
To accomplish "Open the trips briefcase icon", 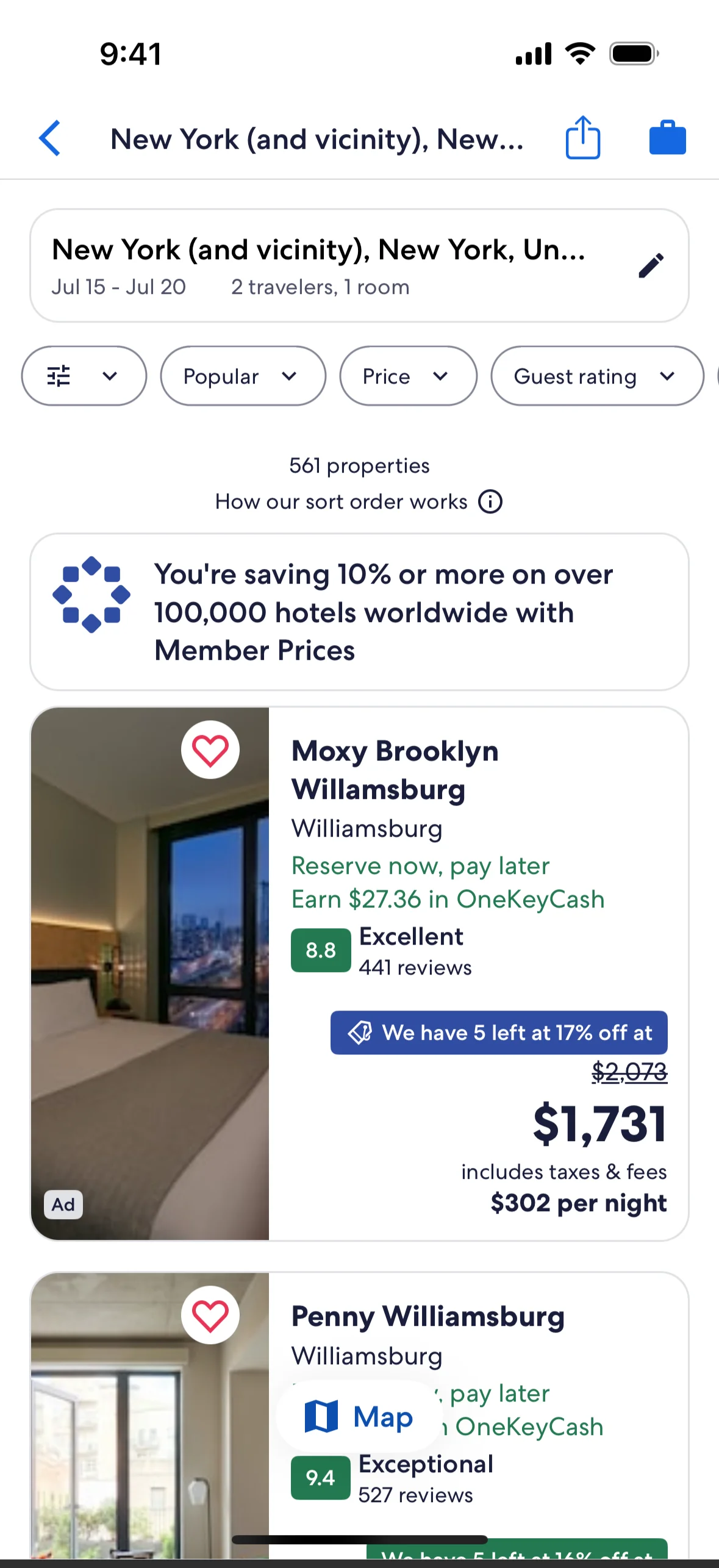I will [x=667, y=137].
